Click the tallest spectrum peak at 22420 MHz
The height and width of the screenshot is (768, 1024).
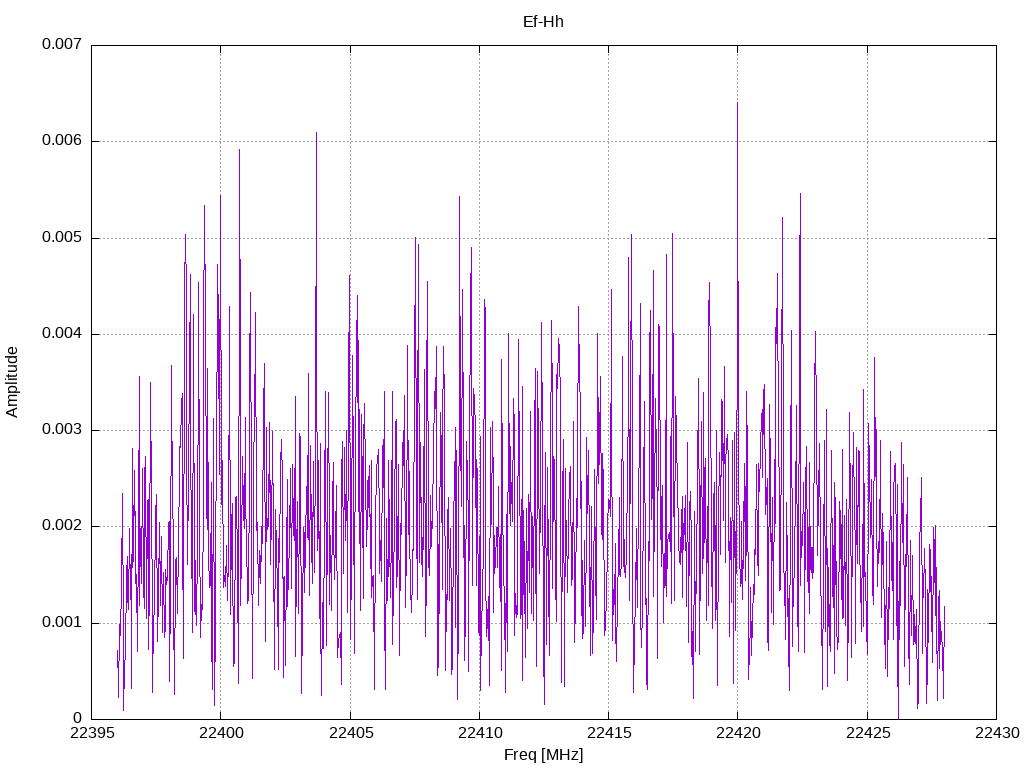(x=737, y=104)
